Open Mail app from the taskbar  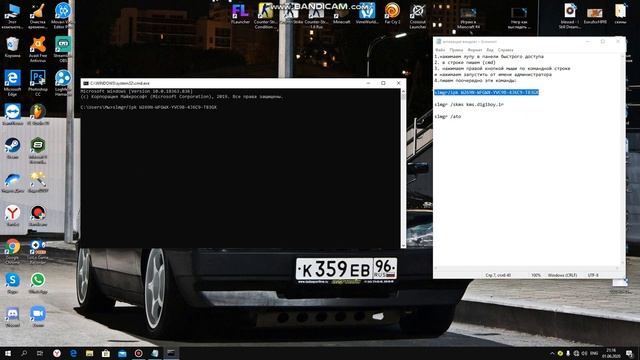pos(122,353)
